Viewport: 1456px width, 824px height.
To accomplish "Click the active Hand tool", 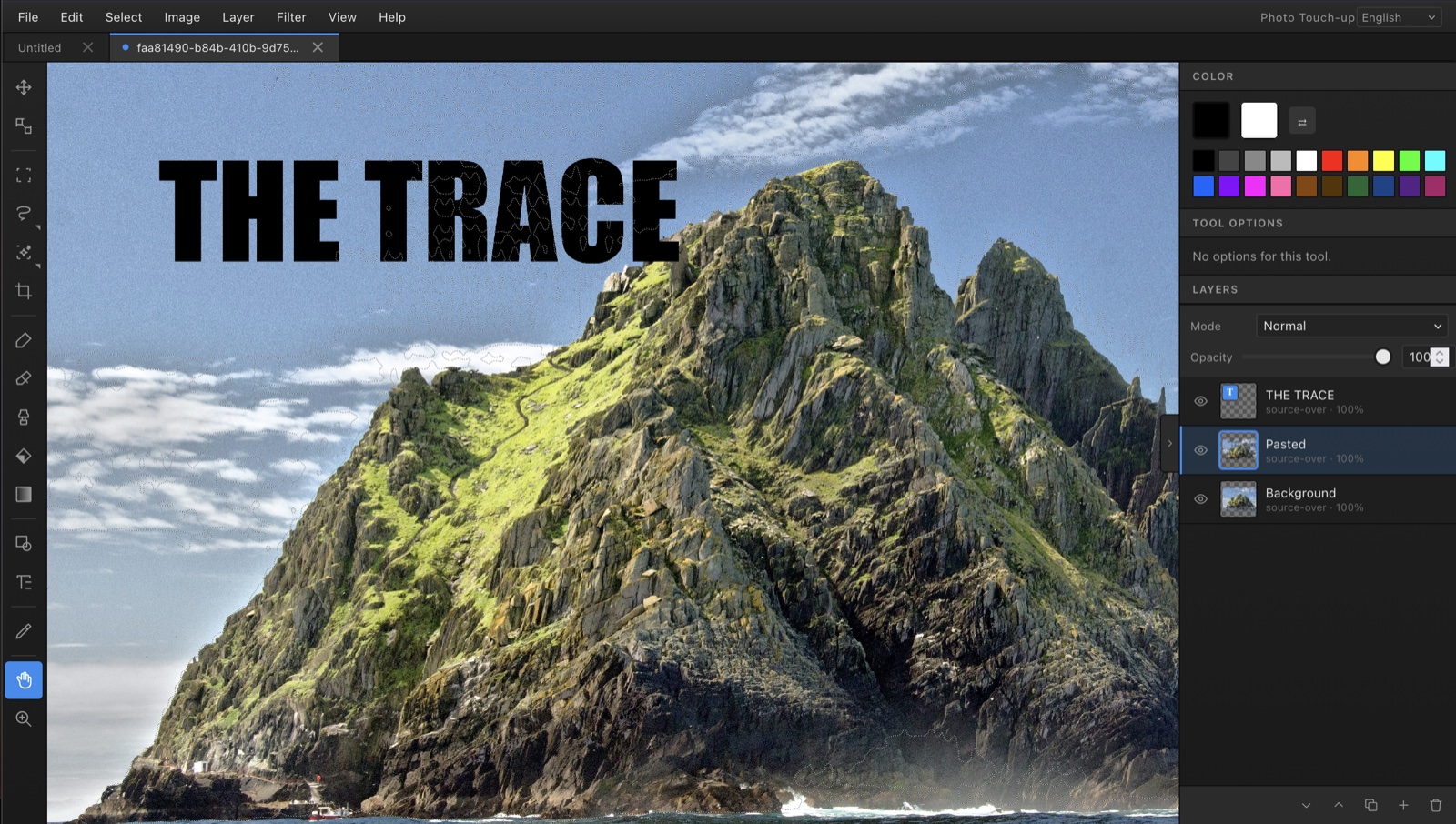I will pos(24,680).
